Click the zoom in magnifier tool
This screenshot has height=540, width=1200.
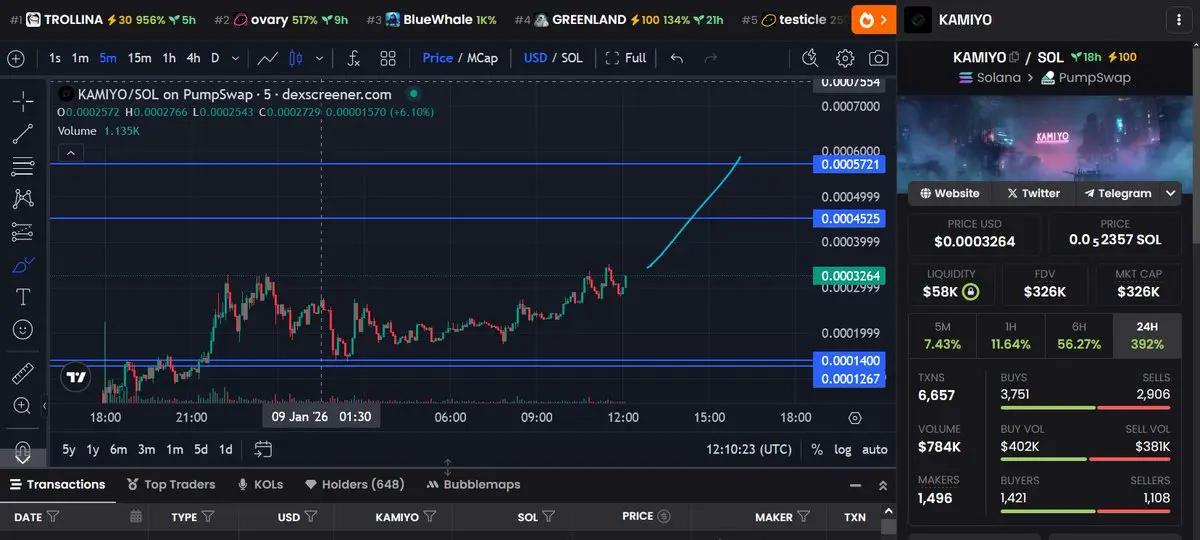(22, 406)
